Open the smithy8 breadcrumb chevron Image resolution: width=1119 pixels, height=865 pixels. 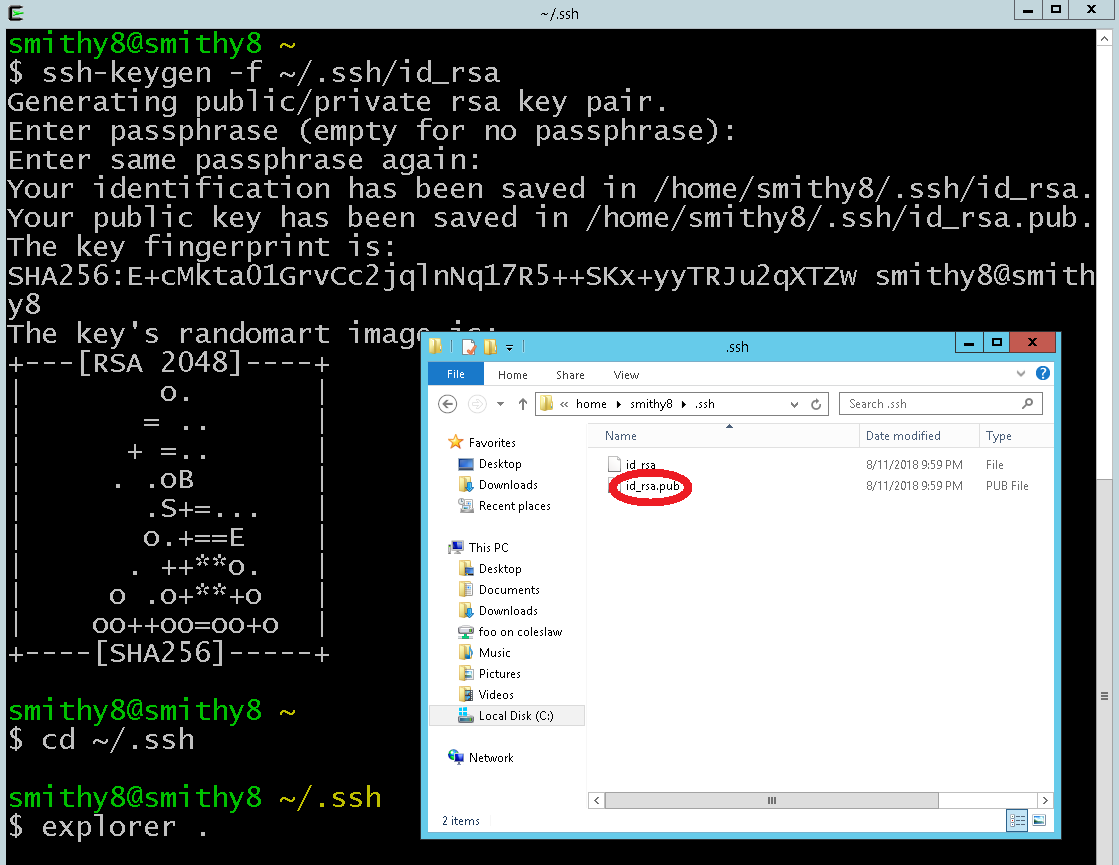pos(684,404)
